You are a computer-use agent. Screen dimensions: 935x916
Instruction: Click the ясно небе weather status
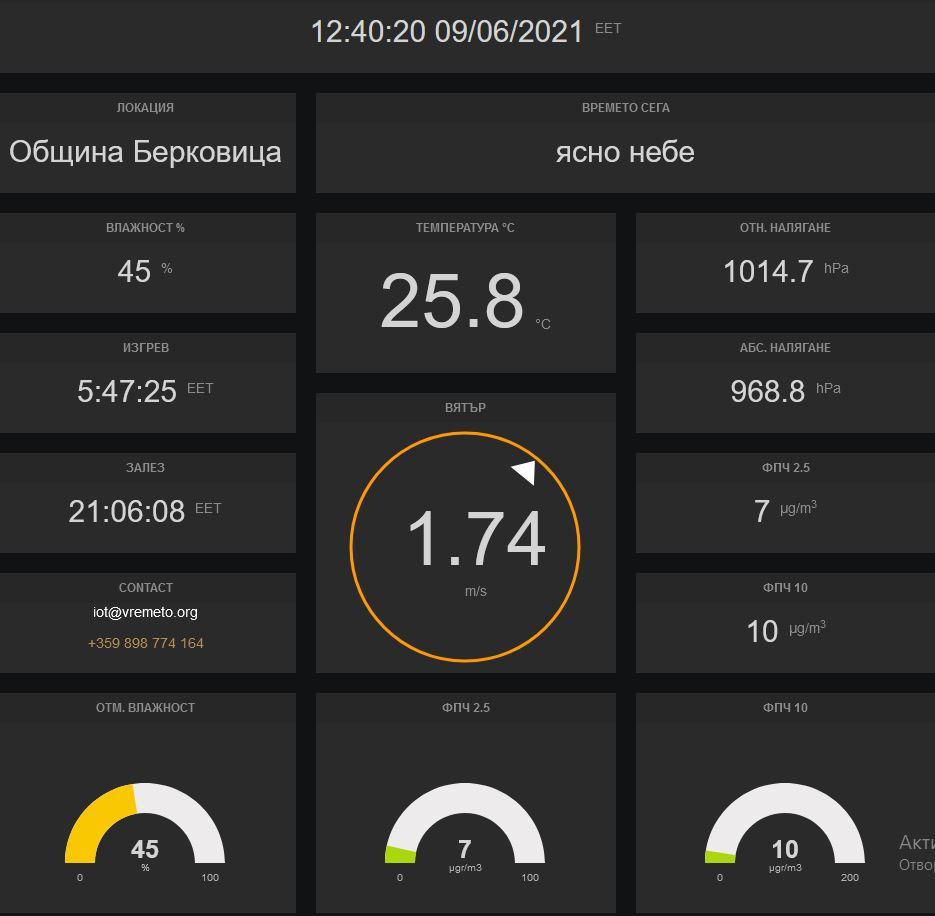[625, 152]
